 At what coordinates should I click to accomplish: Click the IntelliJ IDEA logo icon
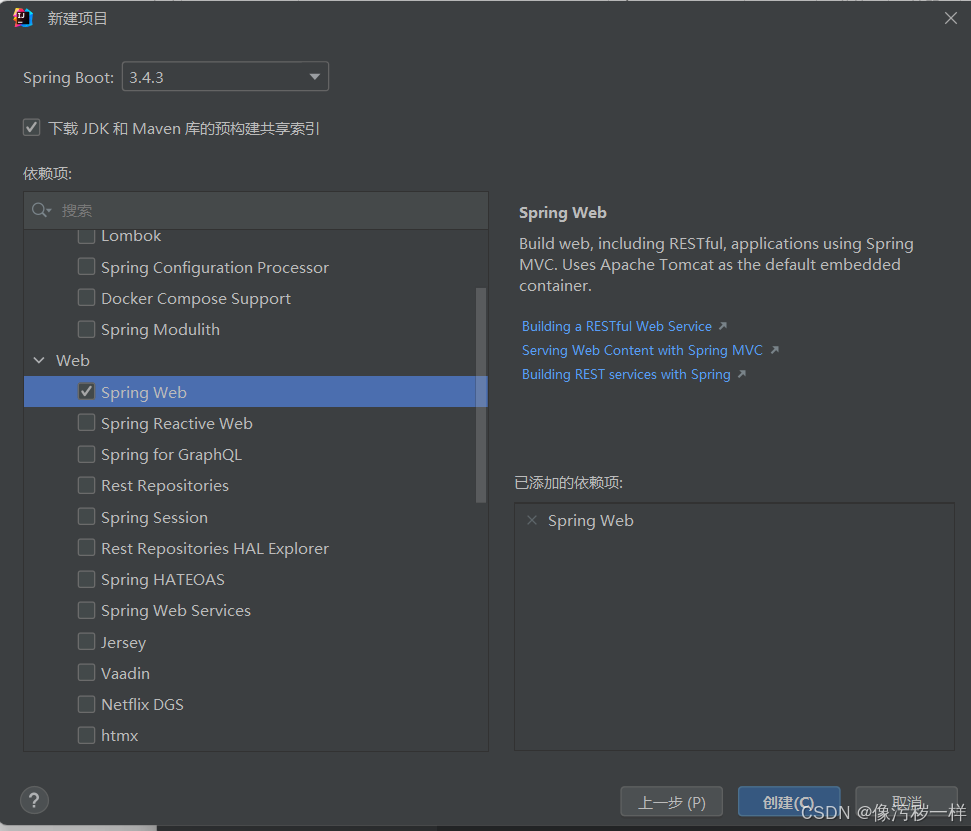click(x=22, y=17)
